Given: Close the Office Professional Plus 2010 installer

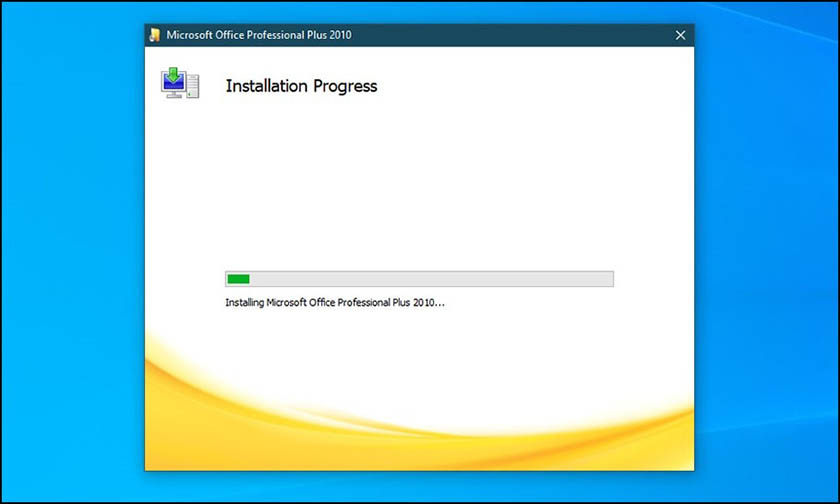Looking at the screenshot, I should click(x=680, y=35).
